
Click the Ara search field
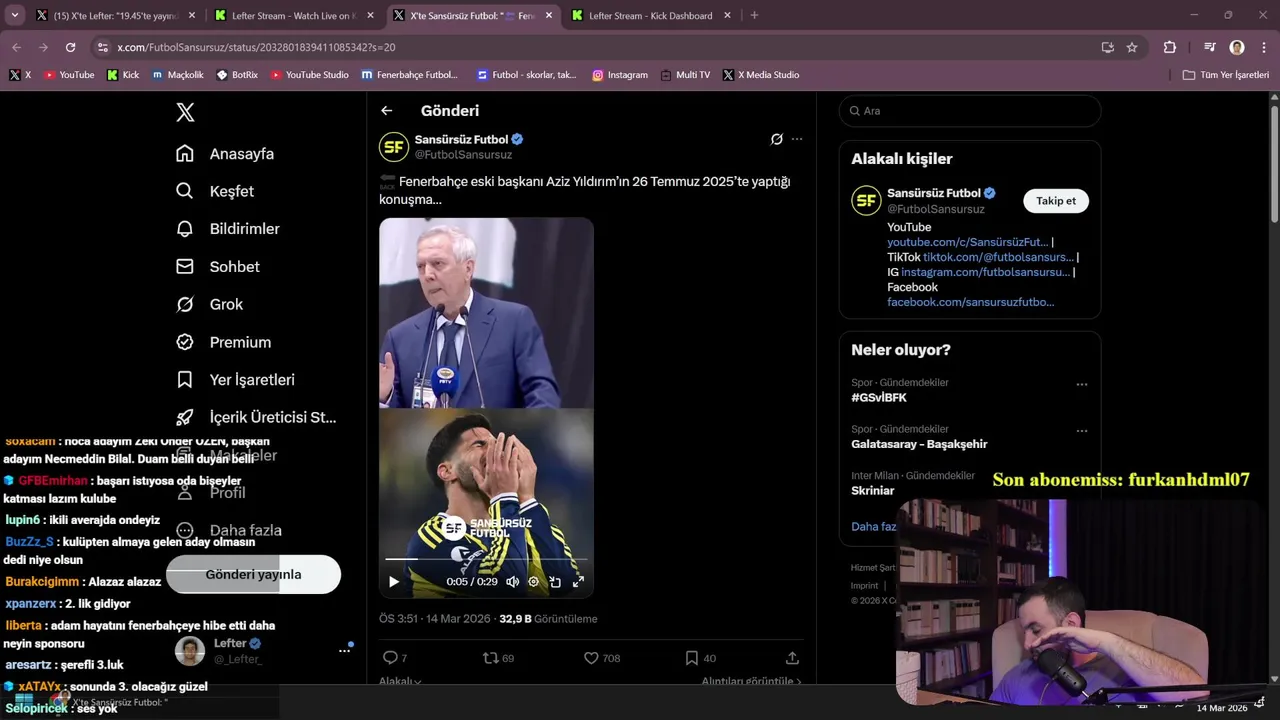coord(970,111)
